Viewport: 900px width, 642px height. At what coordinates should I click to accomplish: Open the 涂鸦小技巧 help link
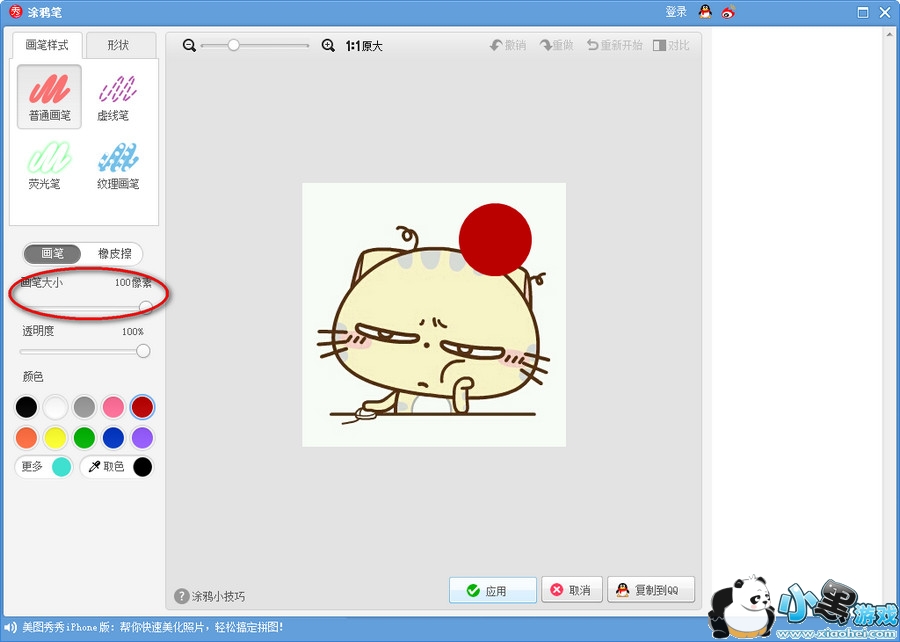pyautogui.click(x=208, y=596)
